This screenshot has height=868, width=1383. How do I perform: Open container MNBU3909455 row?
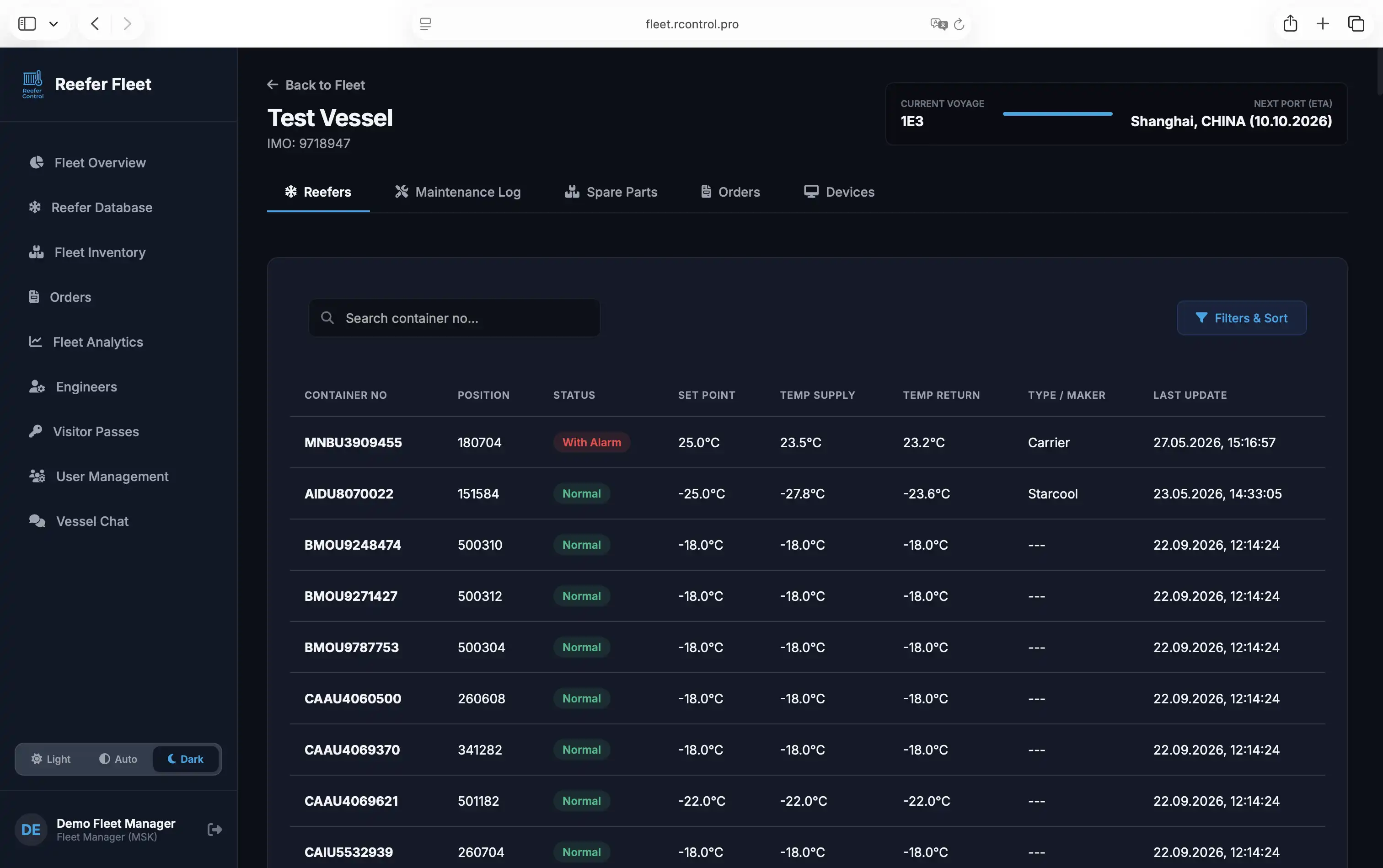pyautogui.click(x=807, y=443)
